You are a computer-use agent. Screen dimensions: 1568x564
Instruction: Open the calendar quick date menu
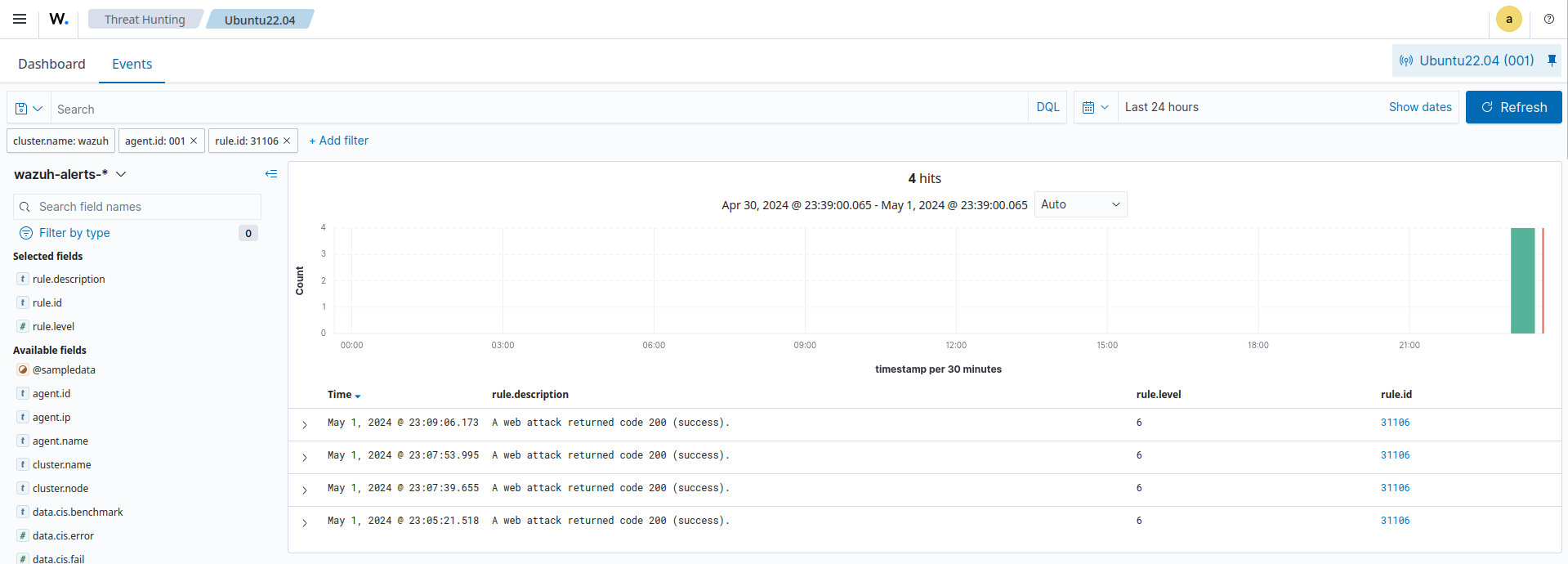[1095, 107]
